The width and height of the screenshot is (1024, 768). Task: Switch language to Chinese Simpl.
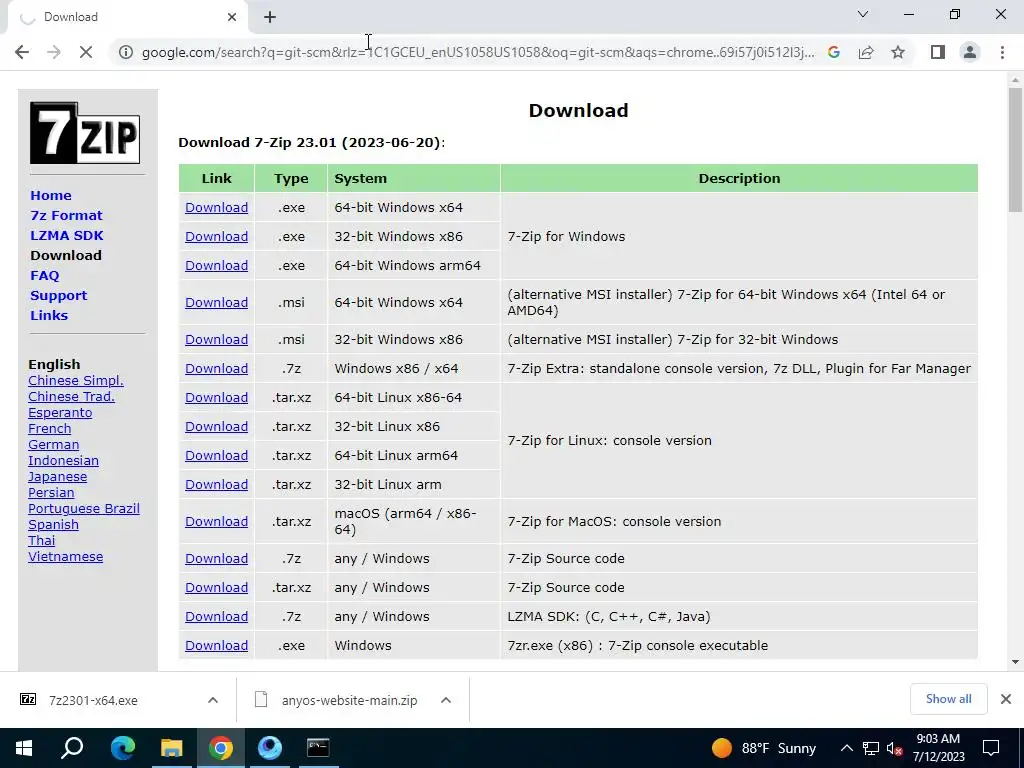76,381
